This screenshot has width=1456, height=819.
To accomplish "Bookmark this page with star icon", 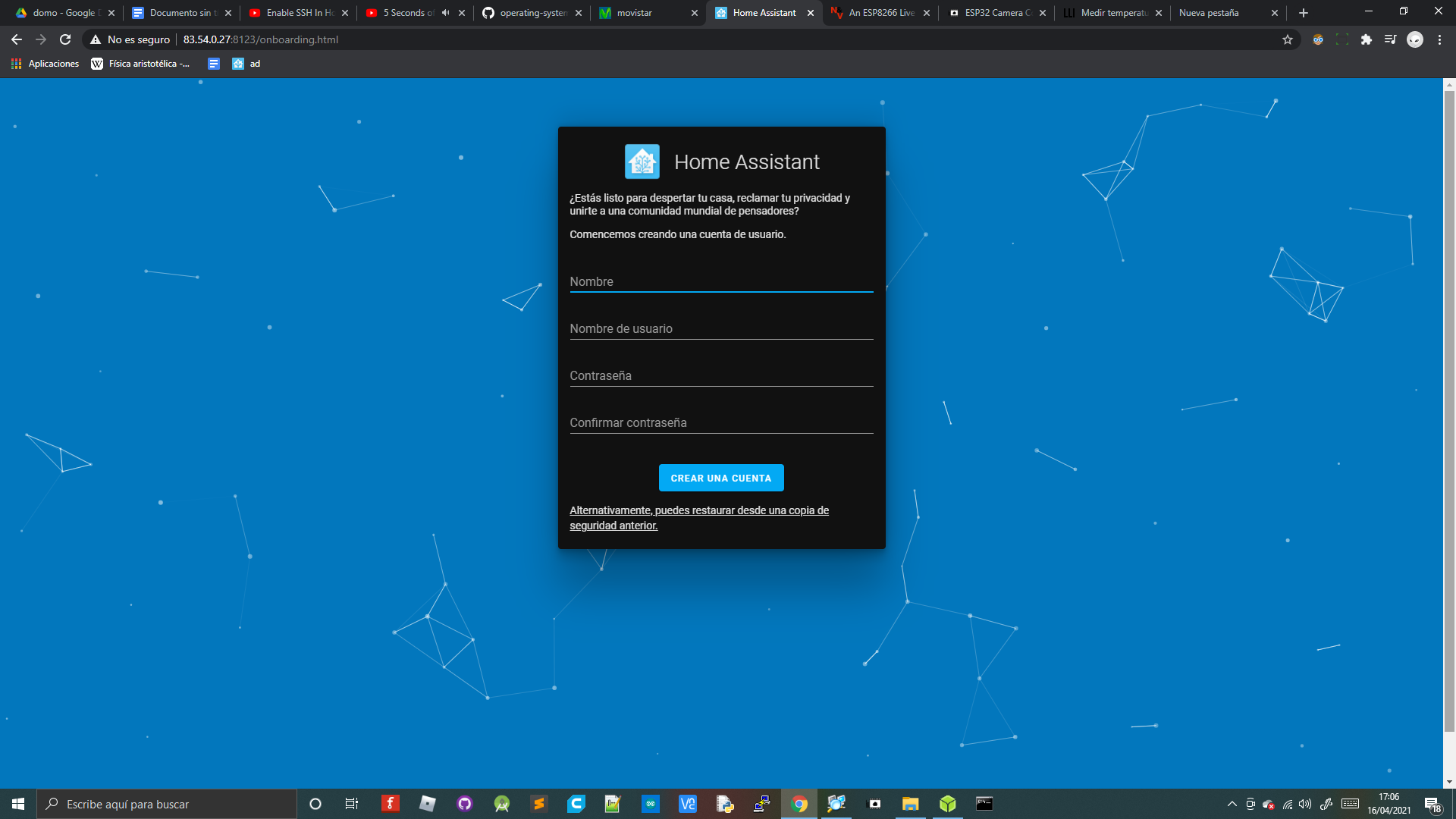I will 1288,39.
